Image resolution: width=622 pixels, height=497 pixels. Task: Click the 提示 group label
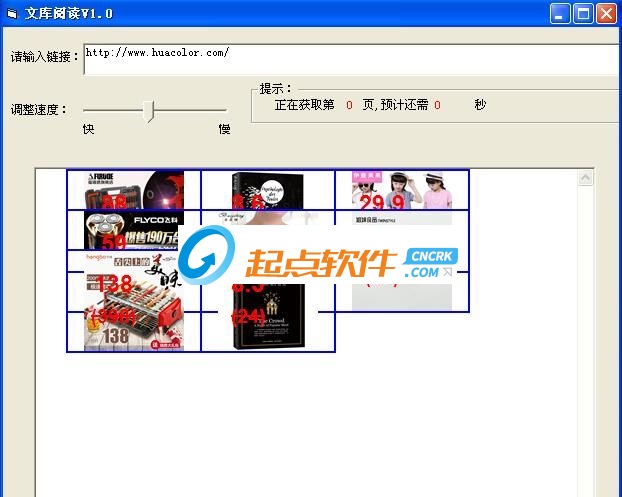click(276, 88)
